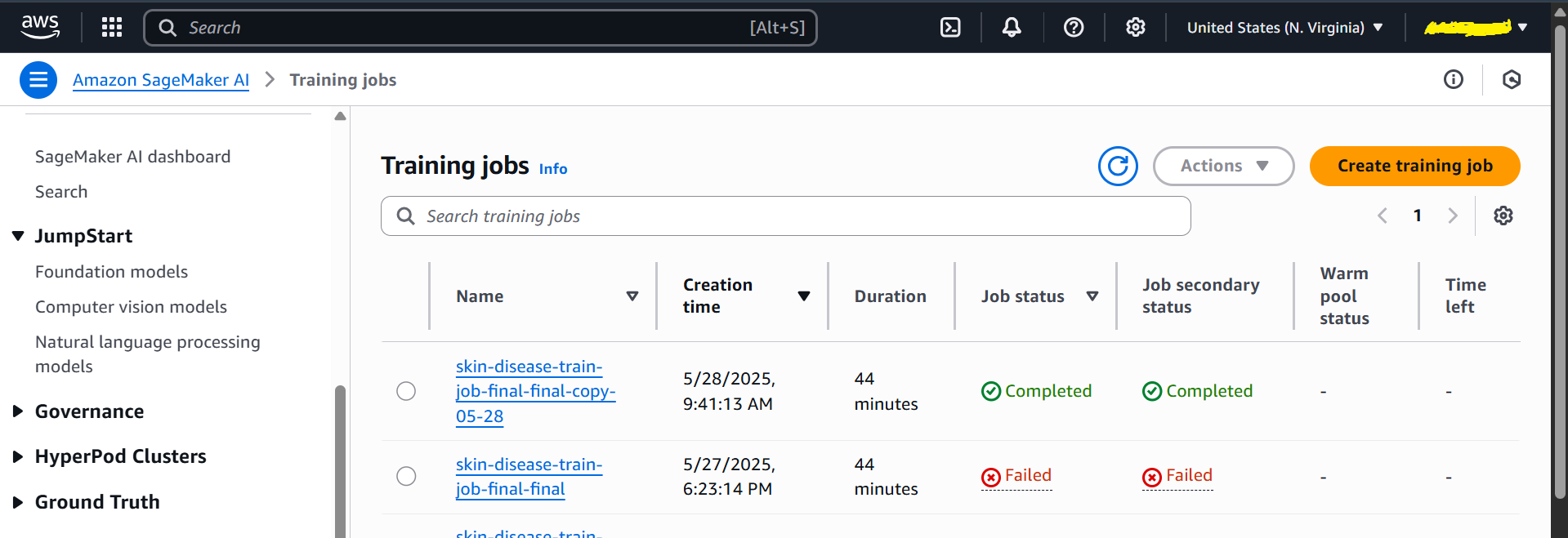Click the Warm pool status column header
This screenshot has height=538, width=1568.
click(1344, 296)
